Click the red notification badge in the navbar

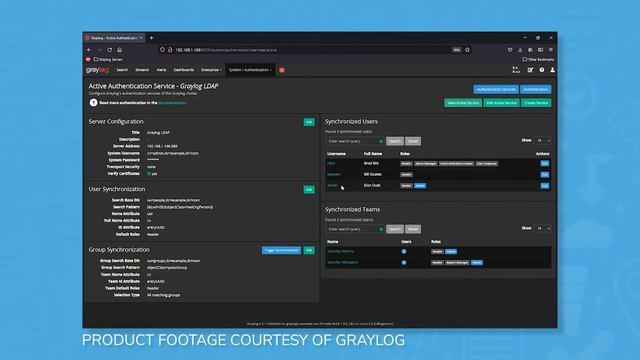(282, 70)
